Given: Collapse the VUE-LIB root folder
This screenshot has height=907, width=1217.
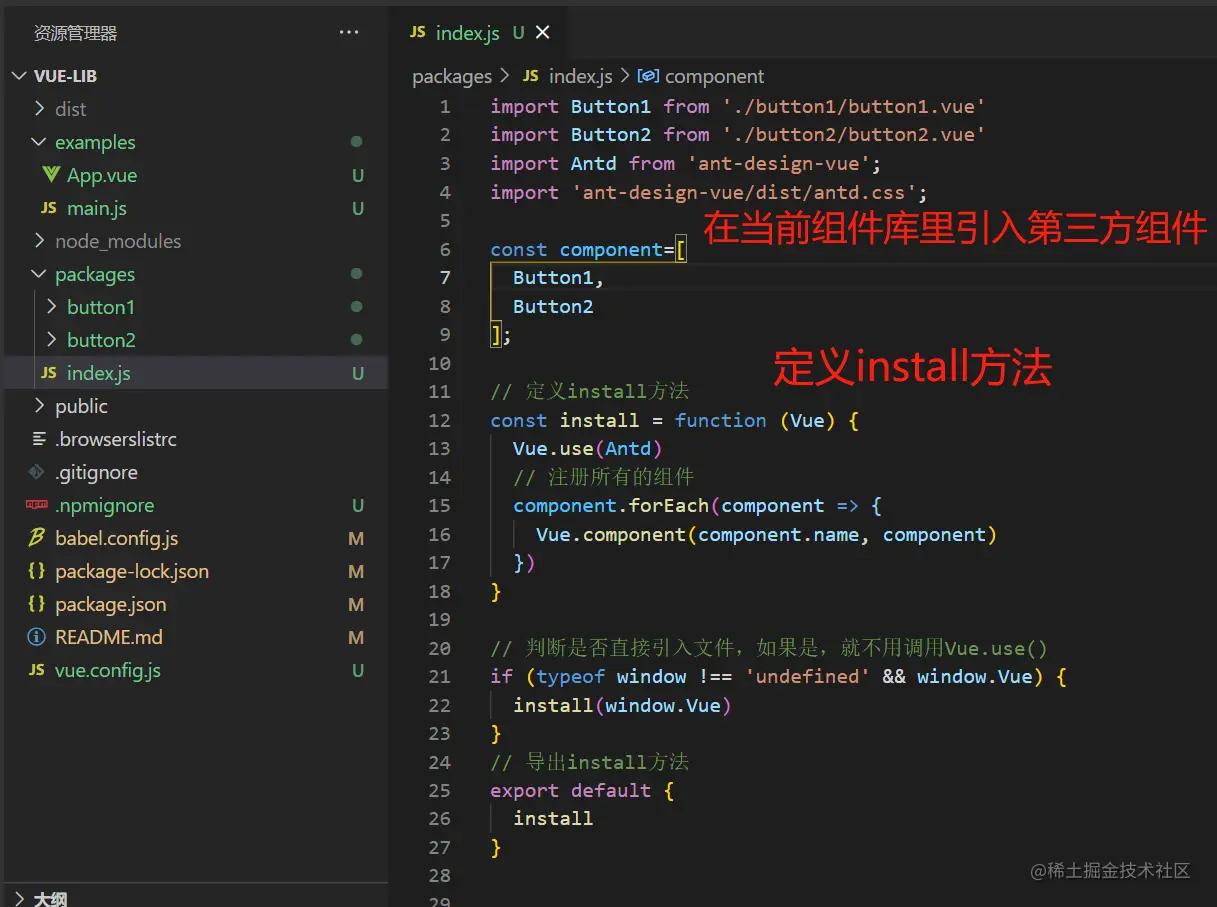Looking at the screenshot, I should pyautogui.click(x=20, y=76).
